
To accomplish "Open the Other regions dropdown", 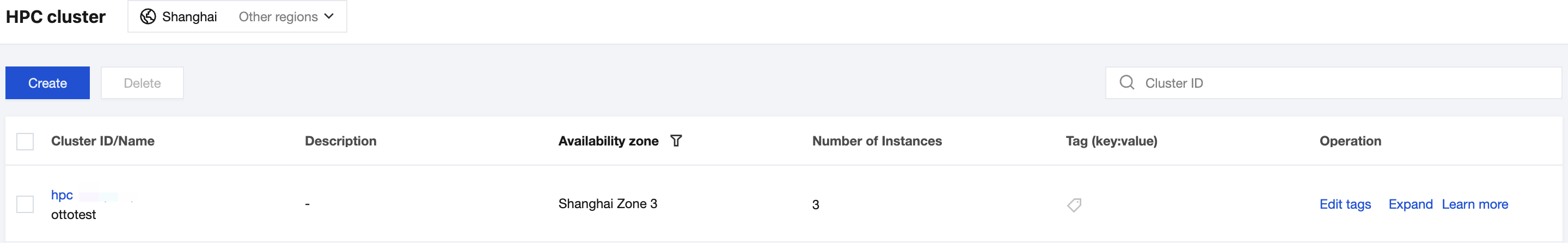I will point(285,16).
